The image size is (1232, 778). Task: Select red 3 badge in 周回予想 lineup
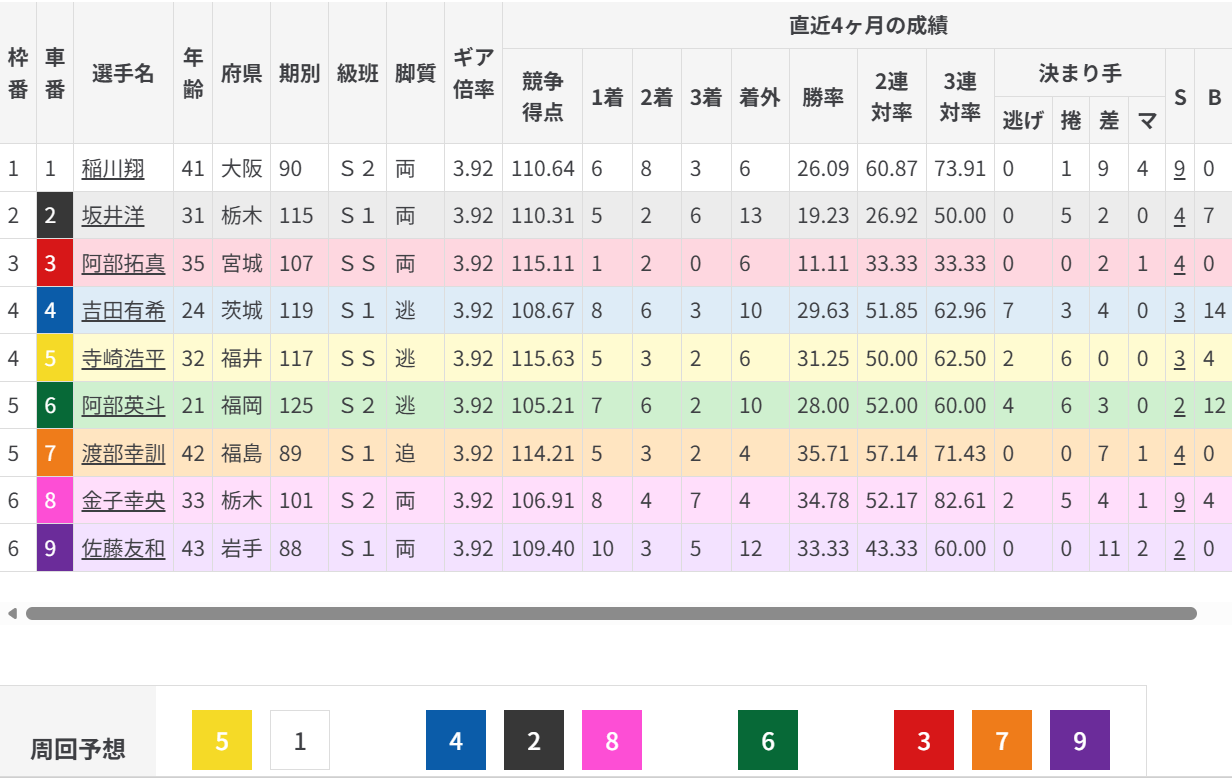pyautogui.click(x=924, y=740)
